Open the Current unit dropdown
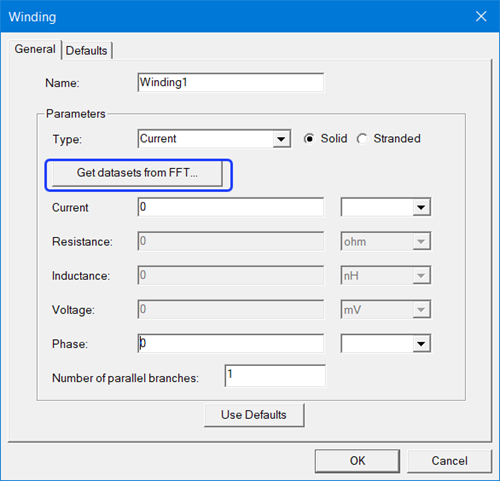Viewport: 500px width, 481px height. coord(386,207)
